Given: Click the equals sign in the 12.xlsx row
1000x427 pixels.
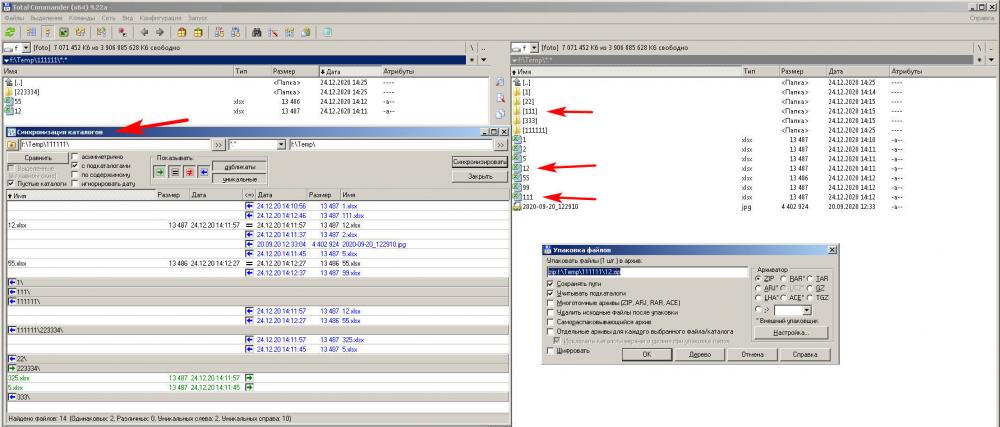Looking at the screenshot, I should click(x=249, y=225).
